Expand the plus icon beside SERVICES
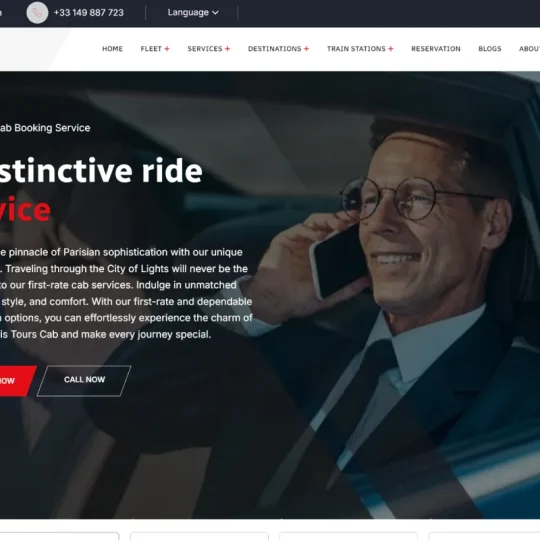Image resolution: width=540 pixels, height=540 pixels. 227,49
